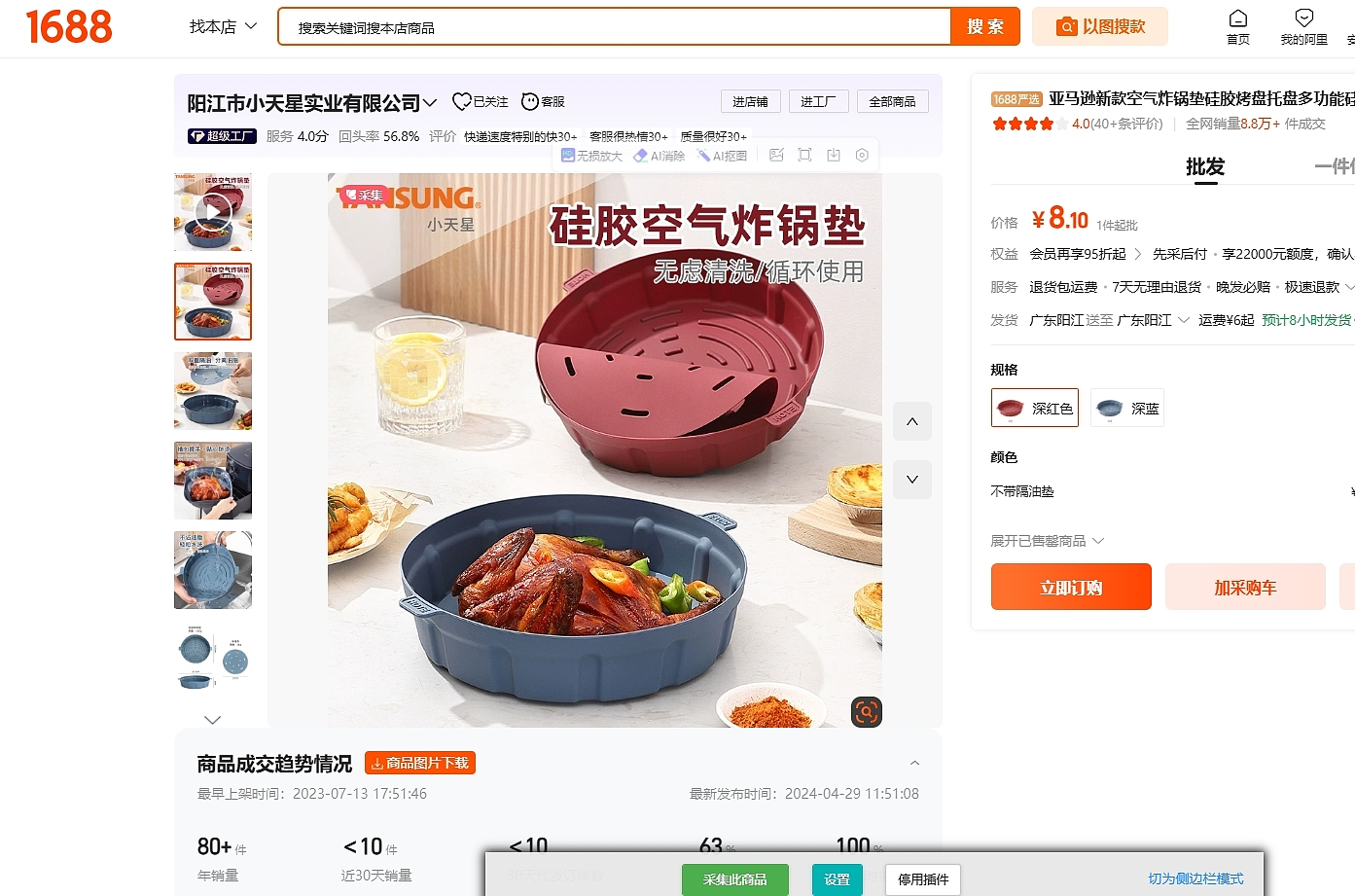Viewport: 1355px width, 896px height.
Task: Play the product video thumbnail
Action: [213, 211]
